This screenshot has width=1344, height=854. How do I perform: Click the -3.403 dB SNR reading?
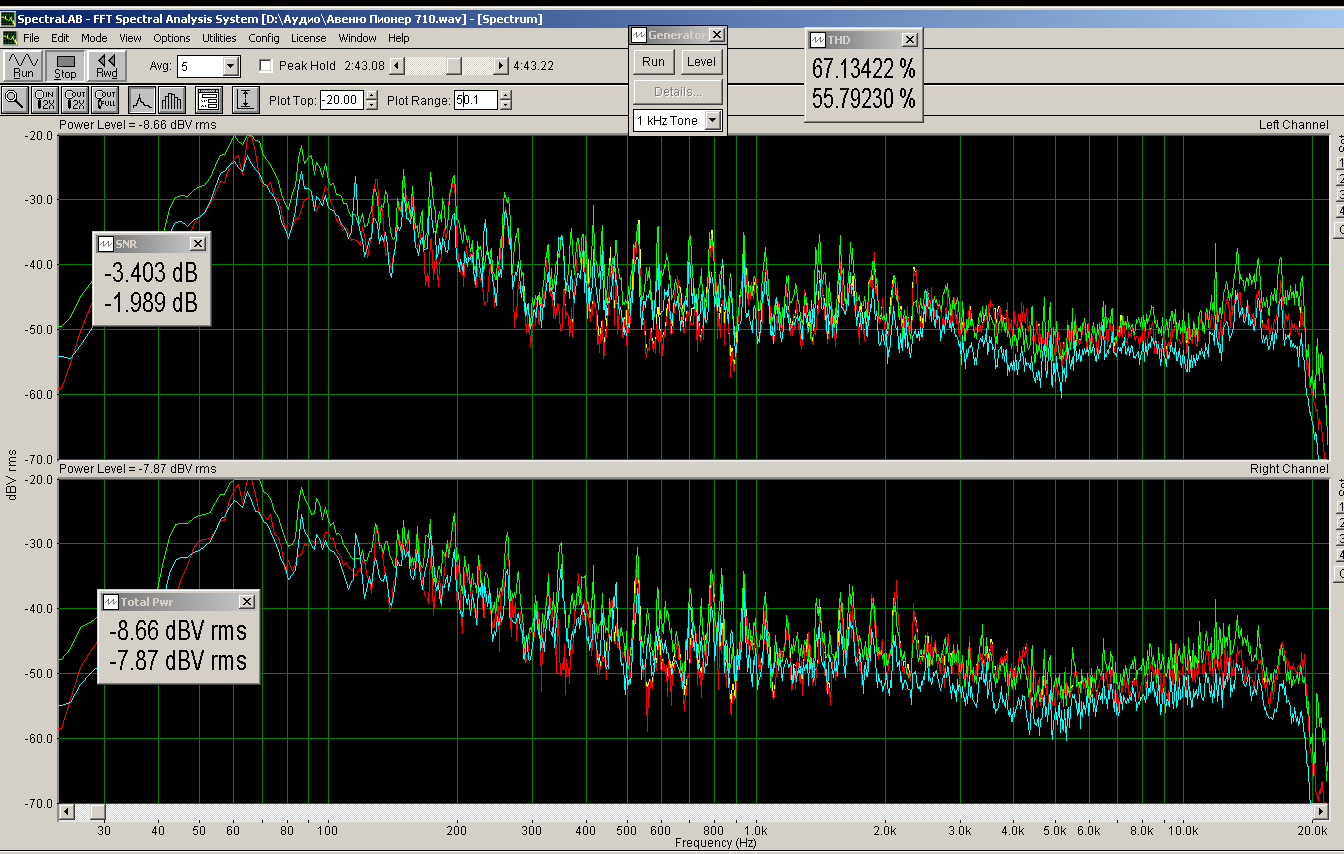click(x=151, y=274)
